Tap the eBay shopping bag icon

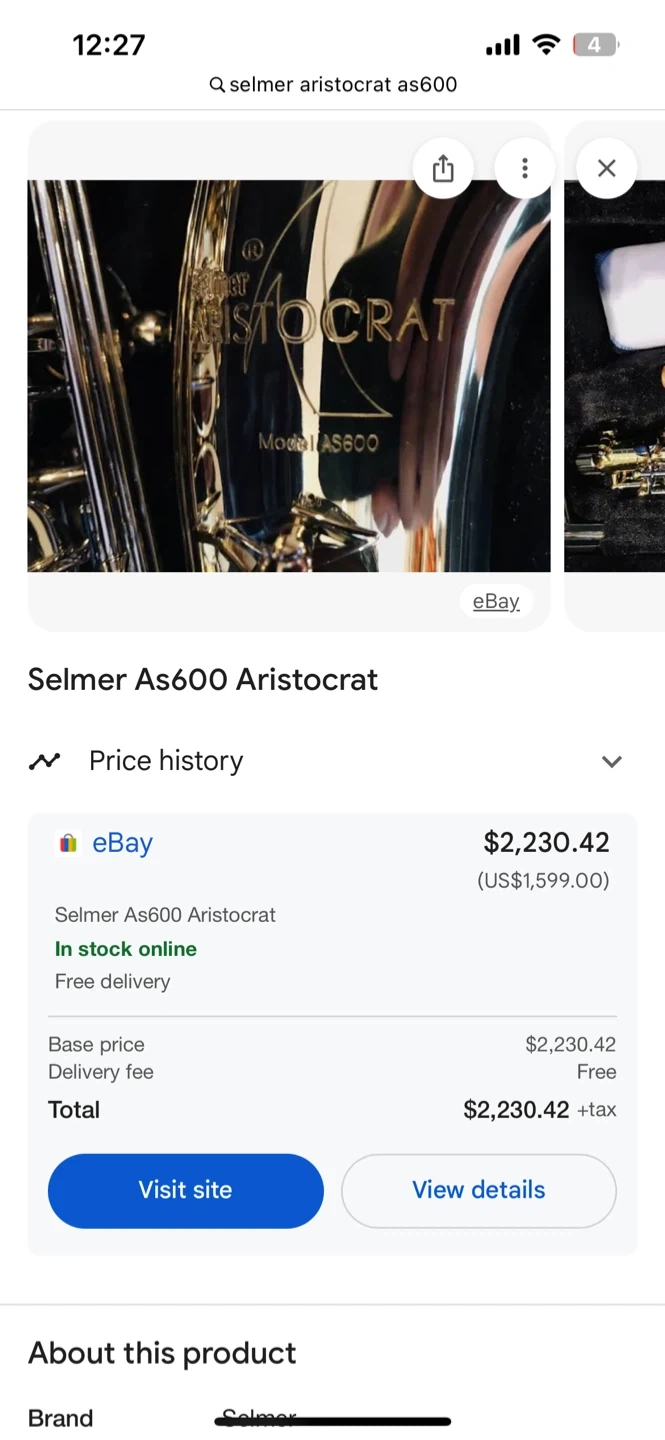68,844
